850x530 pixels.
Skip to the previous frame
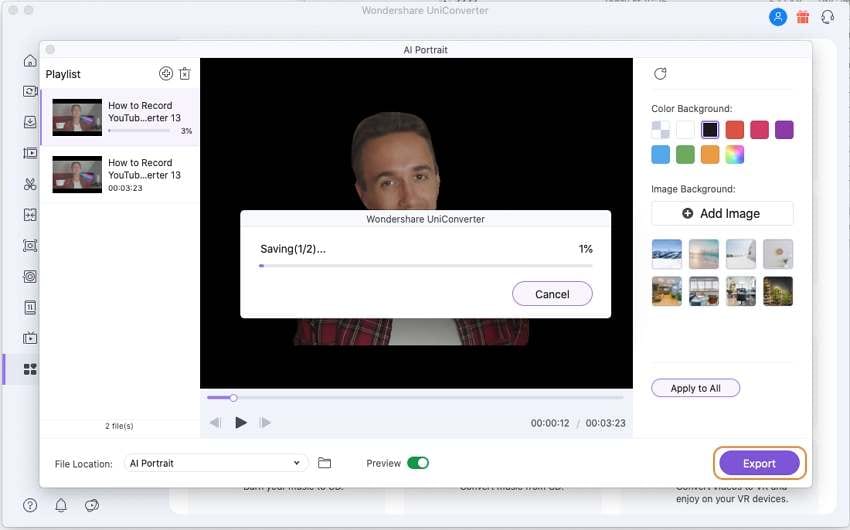coord(215,423)
